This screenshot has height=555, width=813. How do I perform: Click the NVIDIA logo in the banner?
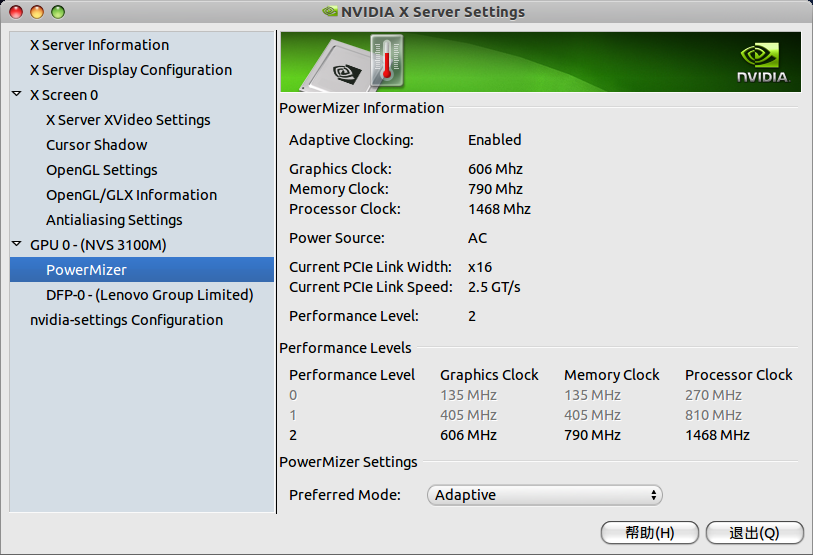coord(763,64)
